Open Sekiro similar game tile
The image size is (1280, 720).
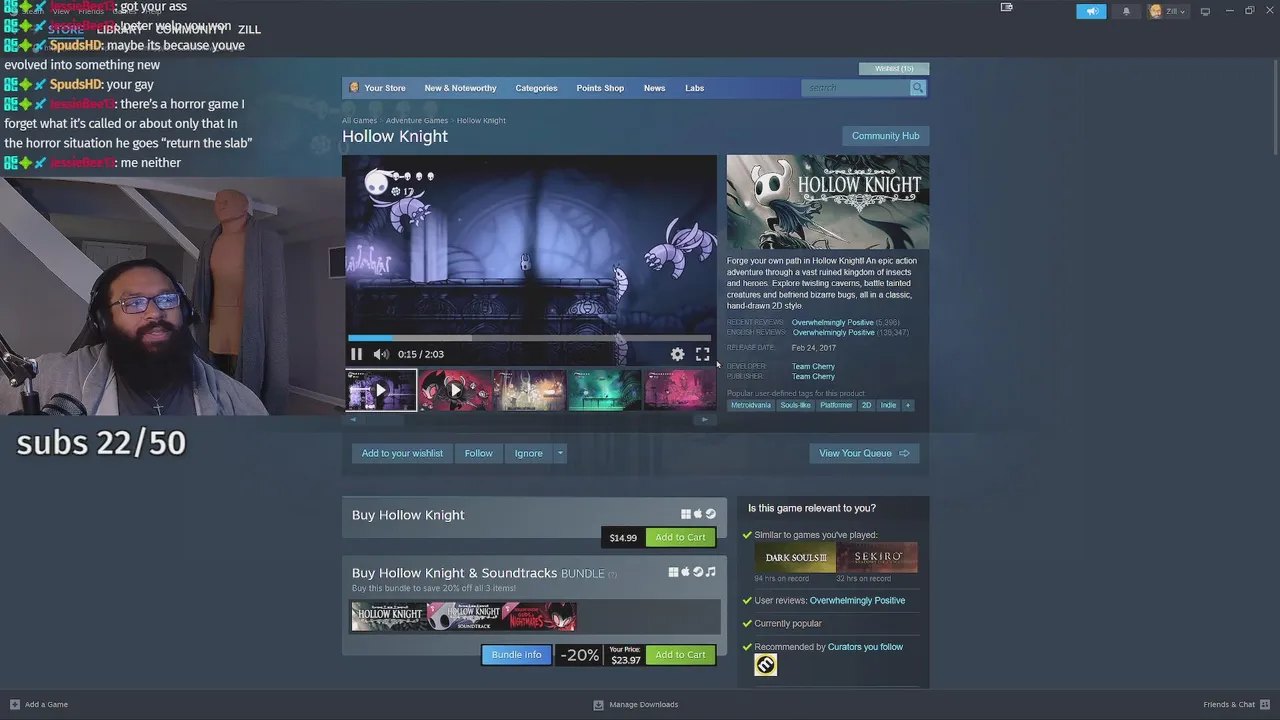coord(877,557)
